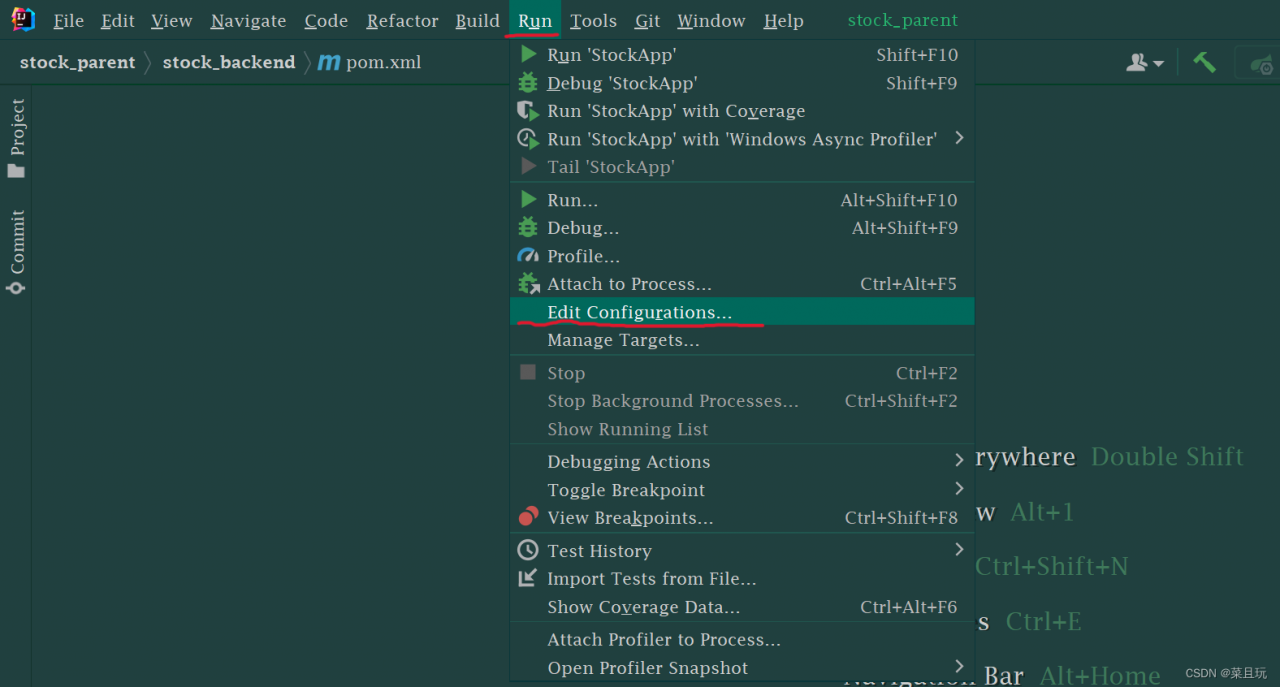The width and height of the screenshot is (1280, 687).
Task: Click the pom.xml breadcrumb label
Action: click(383, 62)
